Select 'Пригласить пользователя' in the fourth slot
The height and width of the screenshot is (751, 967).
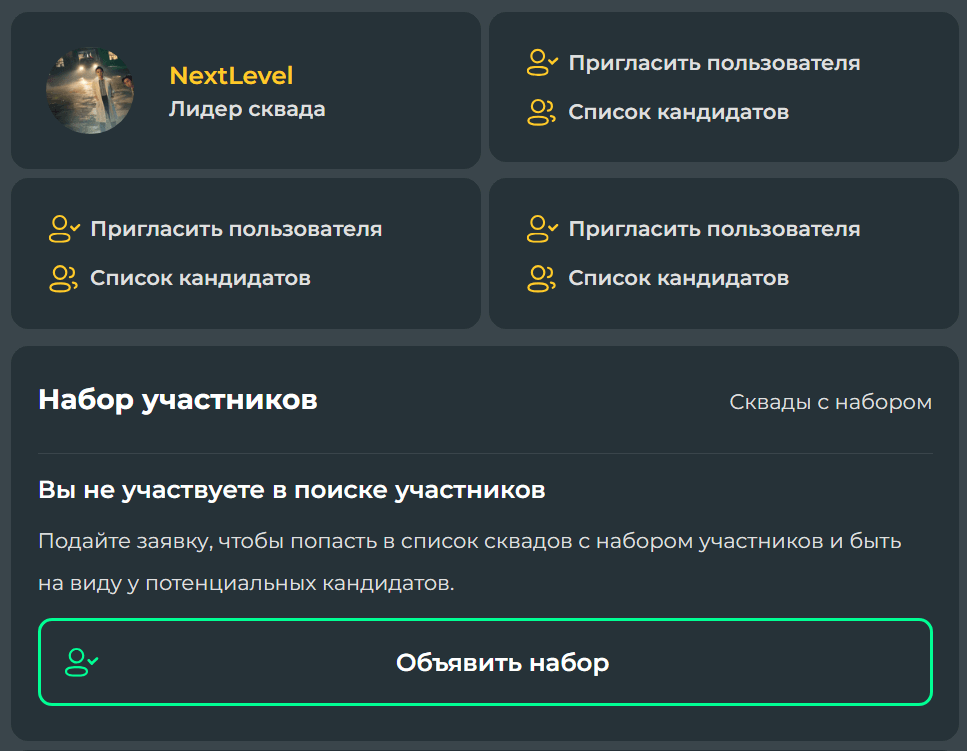(x=714, y=229)
